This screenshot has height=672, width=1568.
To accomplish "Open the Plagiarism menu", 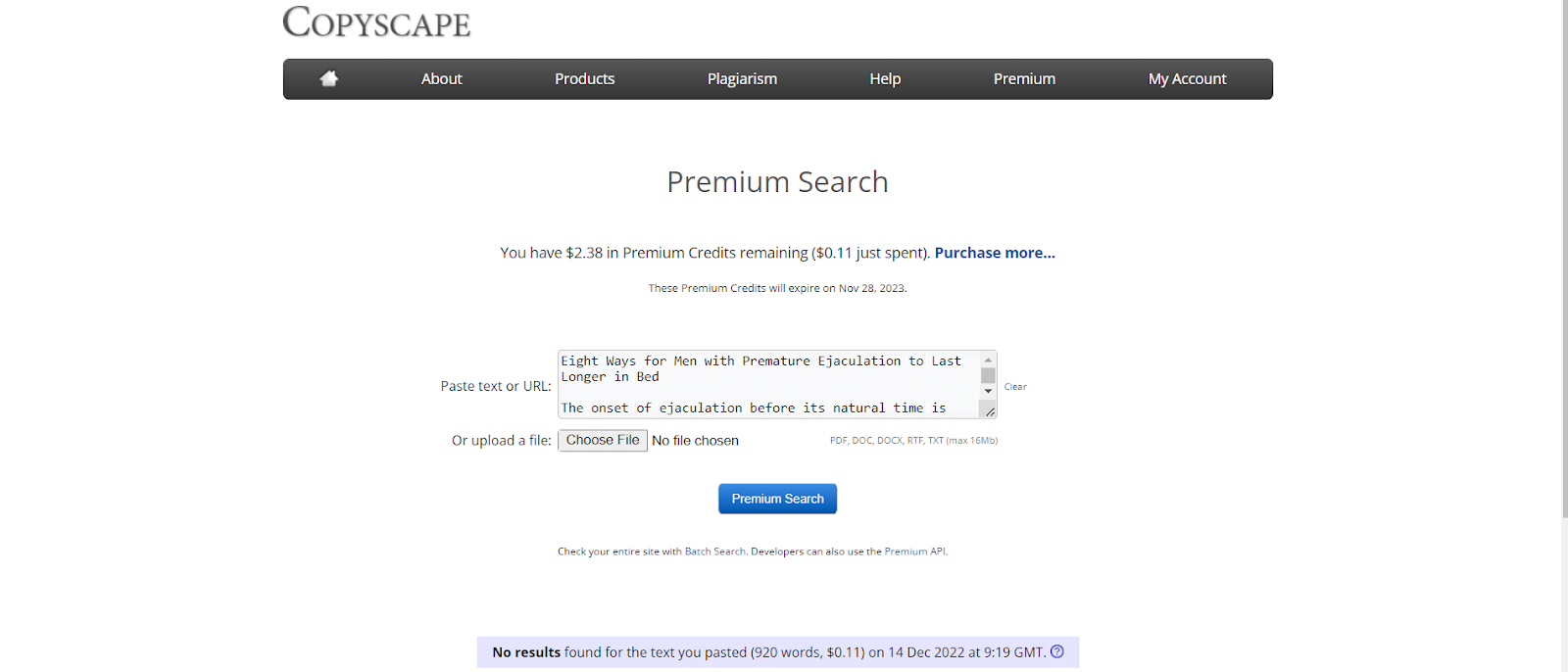I will (742, 79).
